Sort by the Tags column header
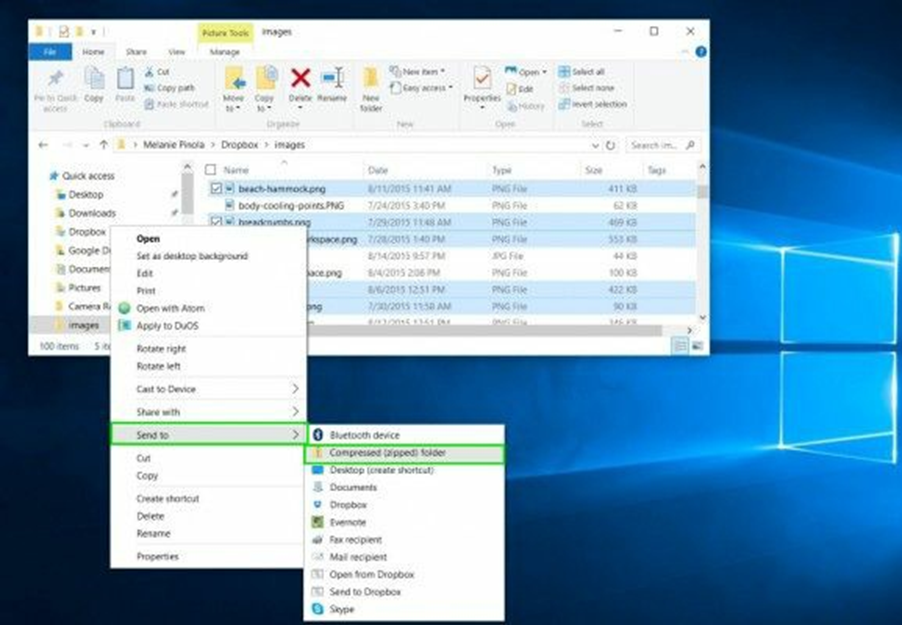 (656, 170)
